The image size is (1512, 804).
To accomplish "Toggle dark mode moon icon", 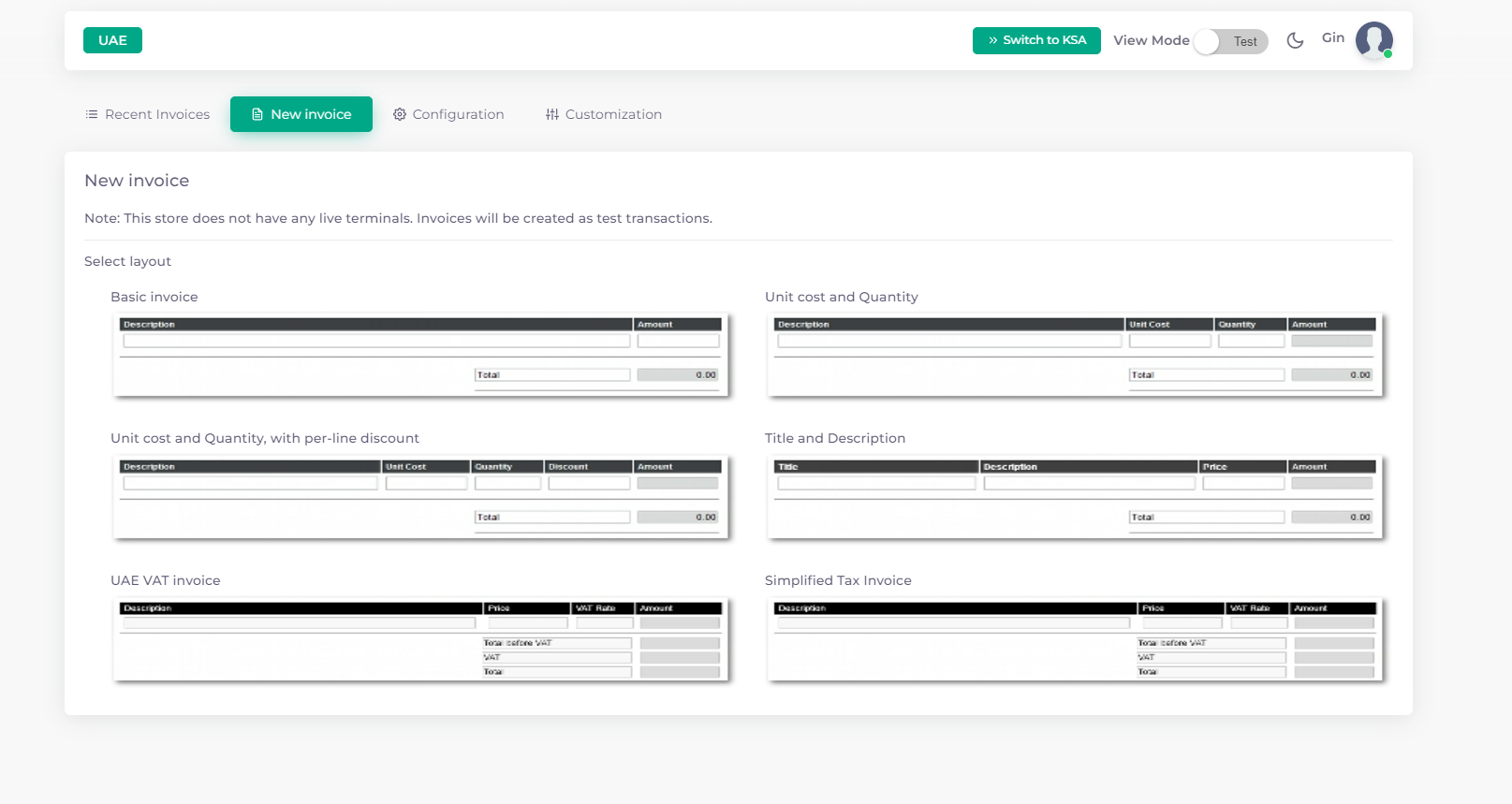I will pos(1295,40).
